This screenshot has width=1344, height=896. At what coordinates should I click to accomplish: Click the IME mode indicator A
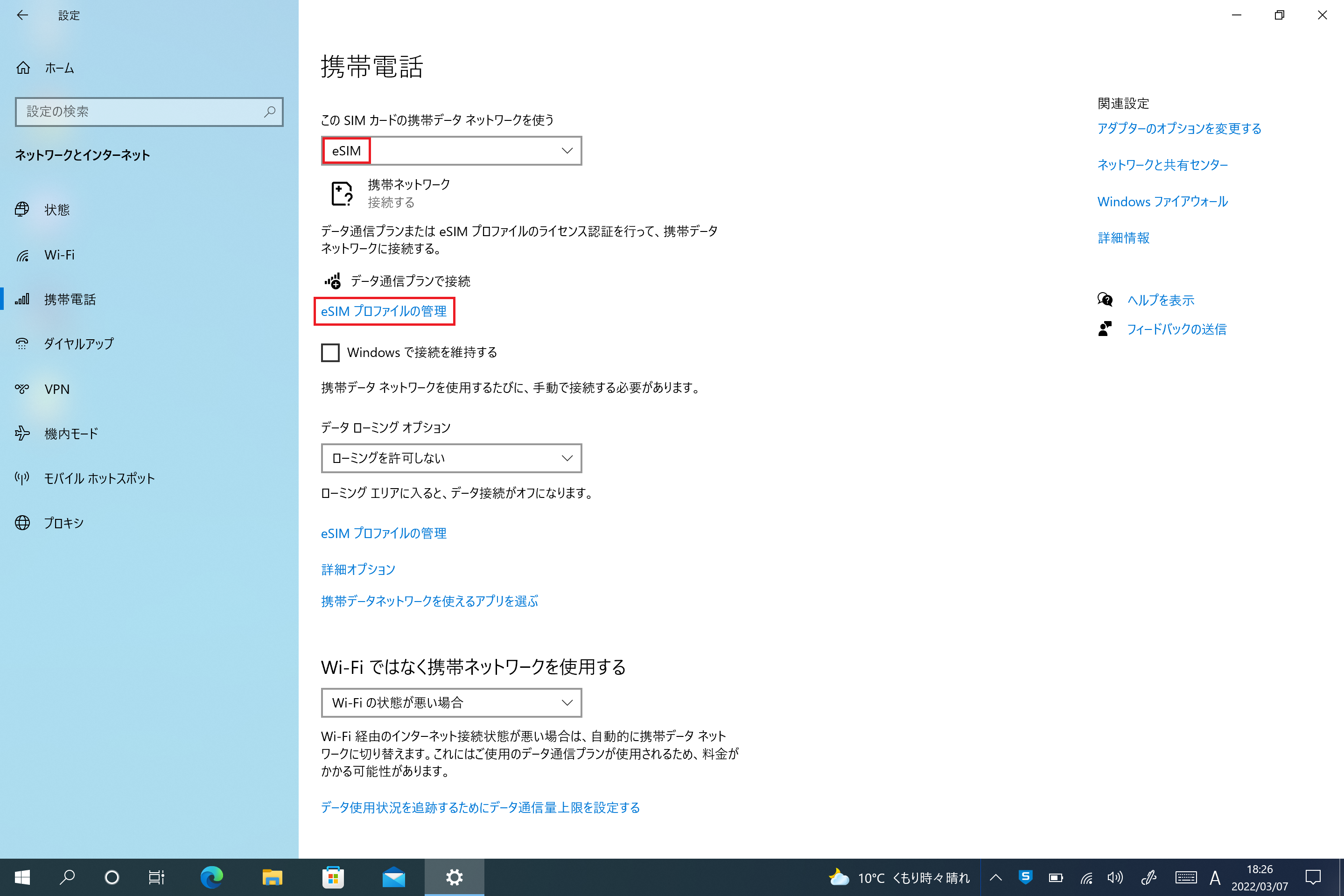(x=1215, y=877)
